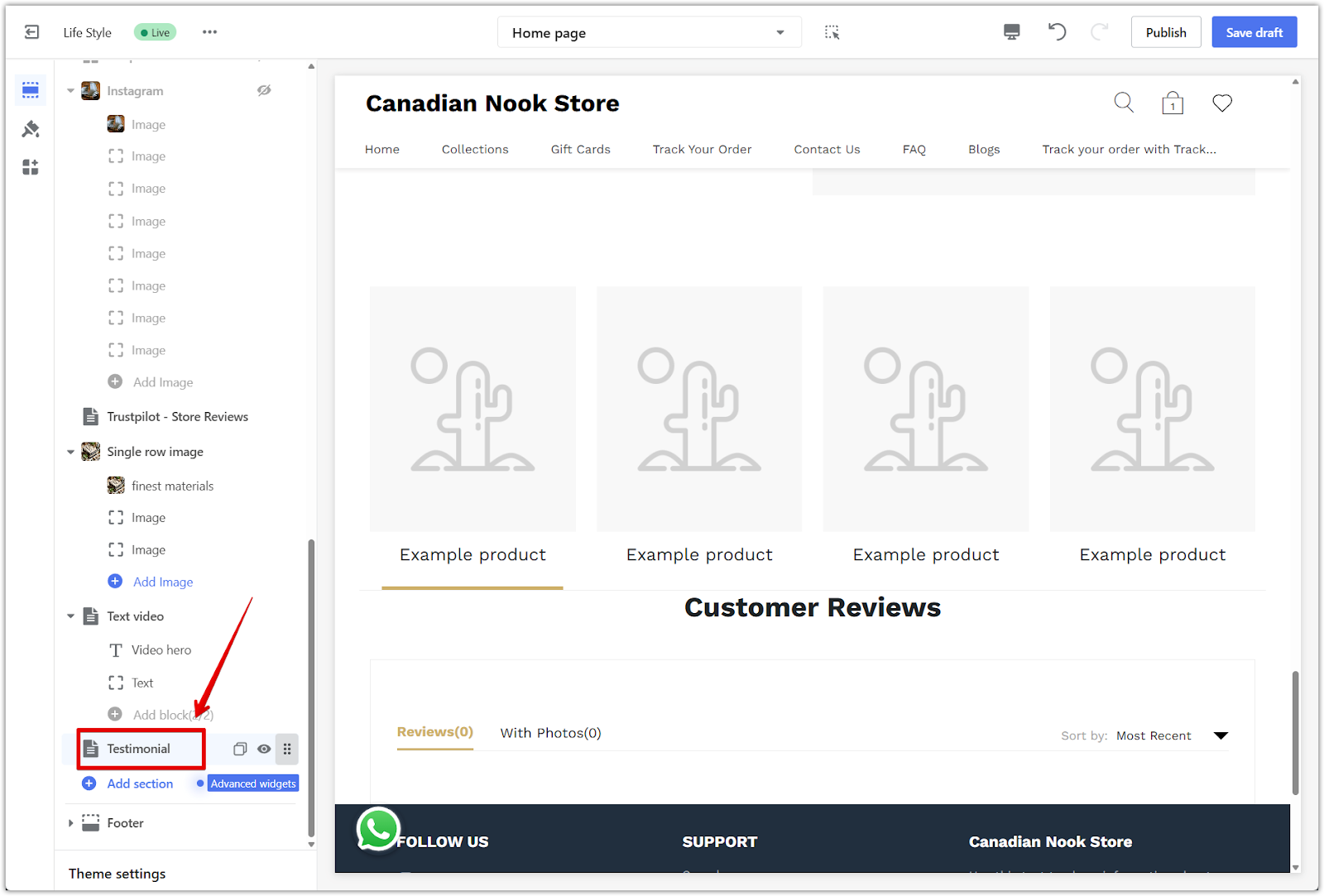Select the finest materials image block

pos(172,486)
